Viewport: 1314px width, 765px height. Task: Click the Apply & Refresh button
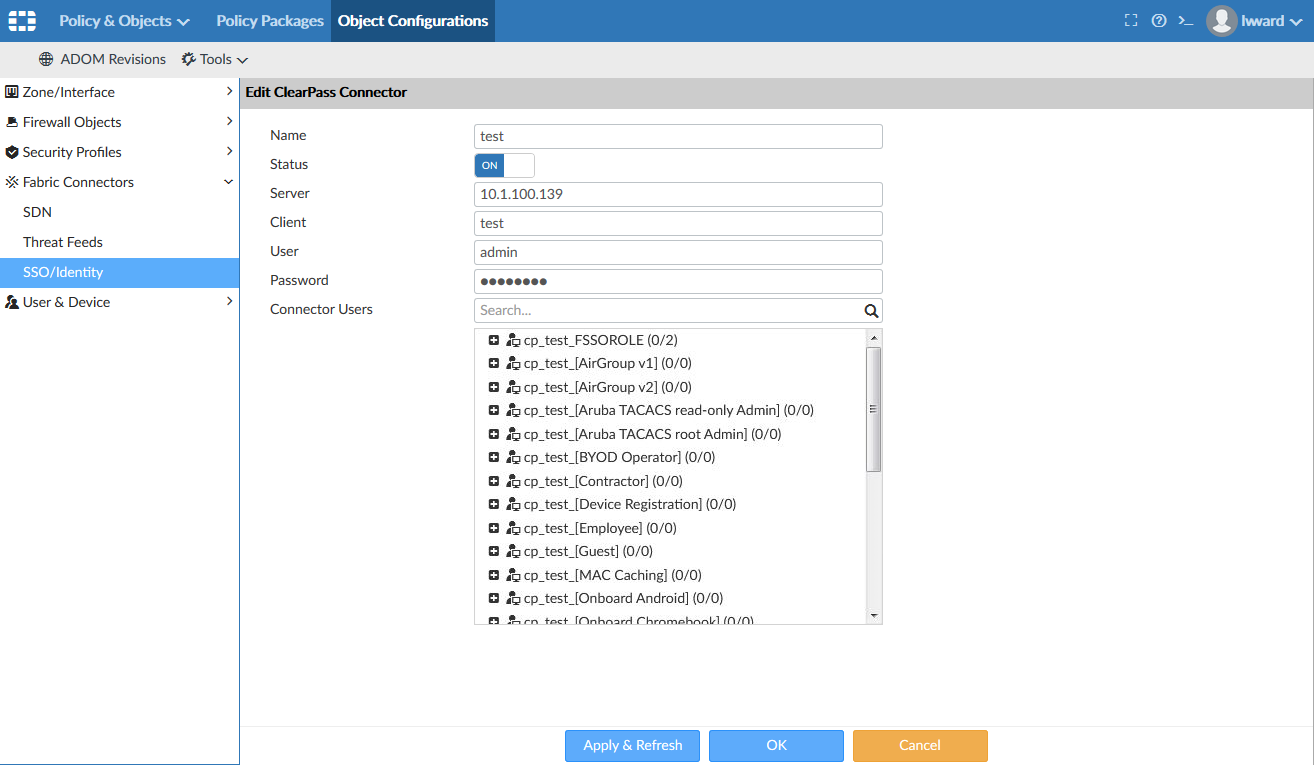point(632,745)
